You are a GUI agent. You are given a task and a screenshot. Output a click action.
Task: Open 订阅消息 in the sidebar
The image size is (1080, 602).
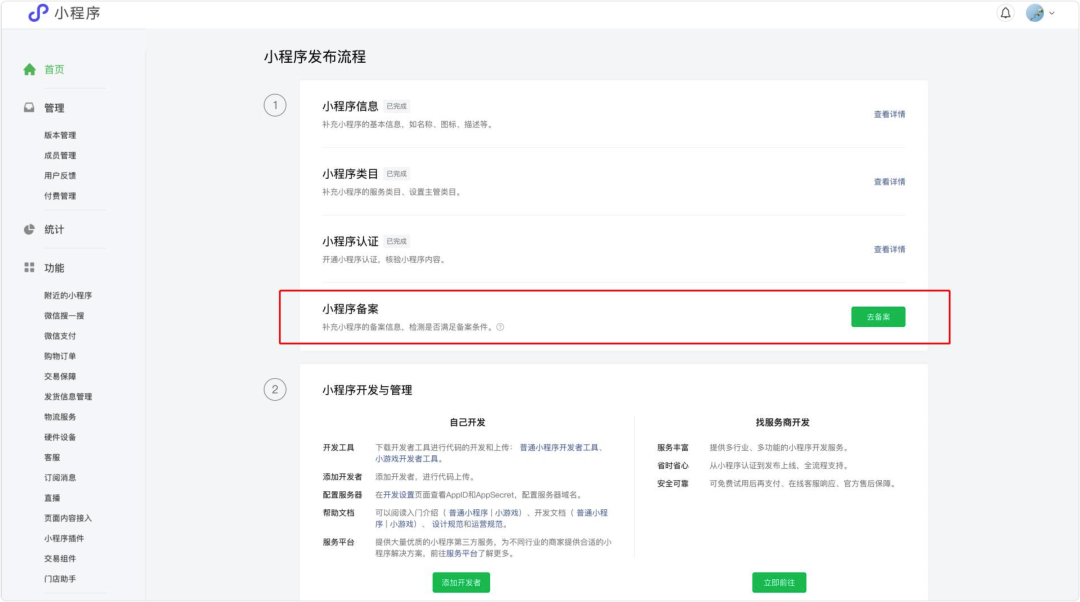(x=60, y=477)
